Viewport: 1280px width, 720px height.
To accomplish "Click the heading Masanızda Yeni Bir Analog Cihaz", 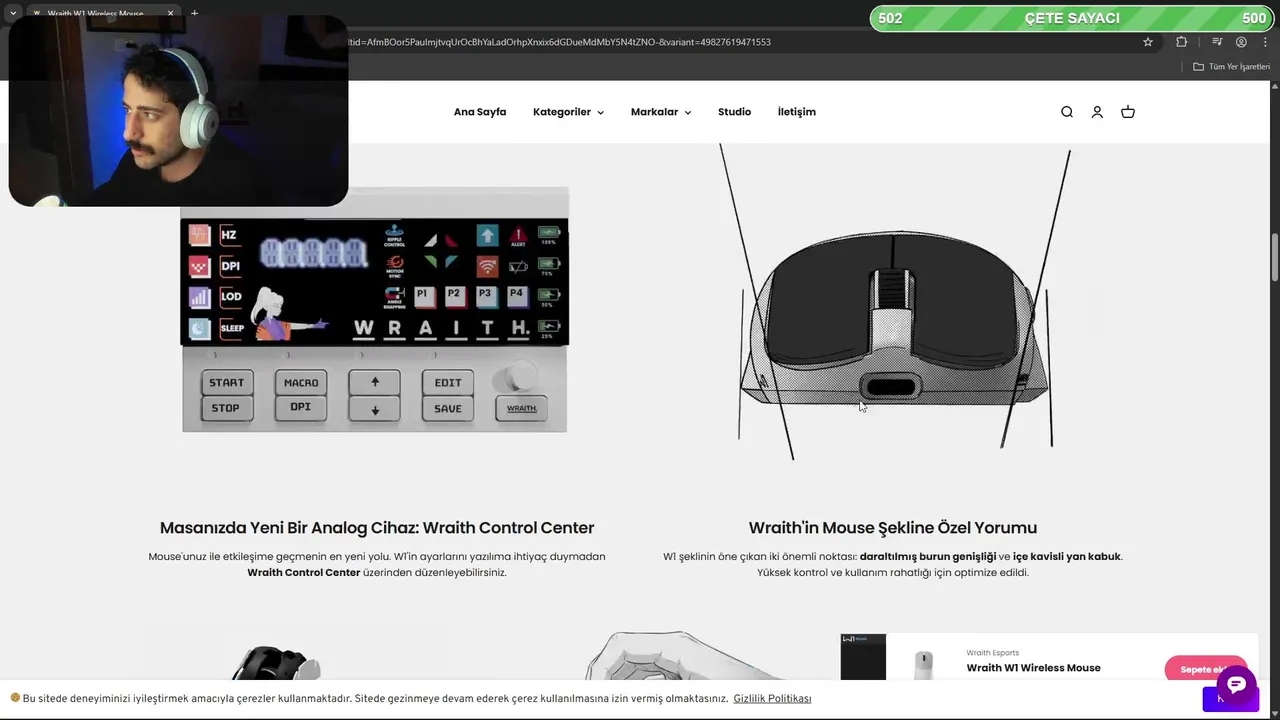I will 377,528.
